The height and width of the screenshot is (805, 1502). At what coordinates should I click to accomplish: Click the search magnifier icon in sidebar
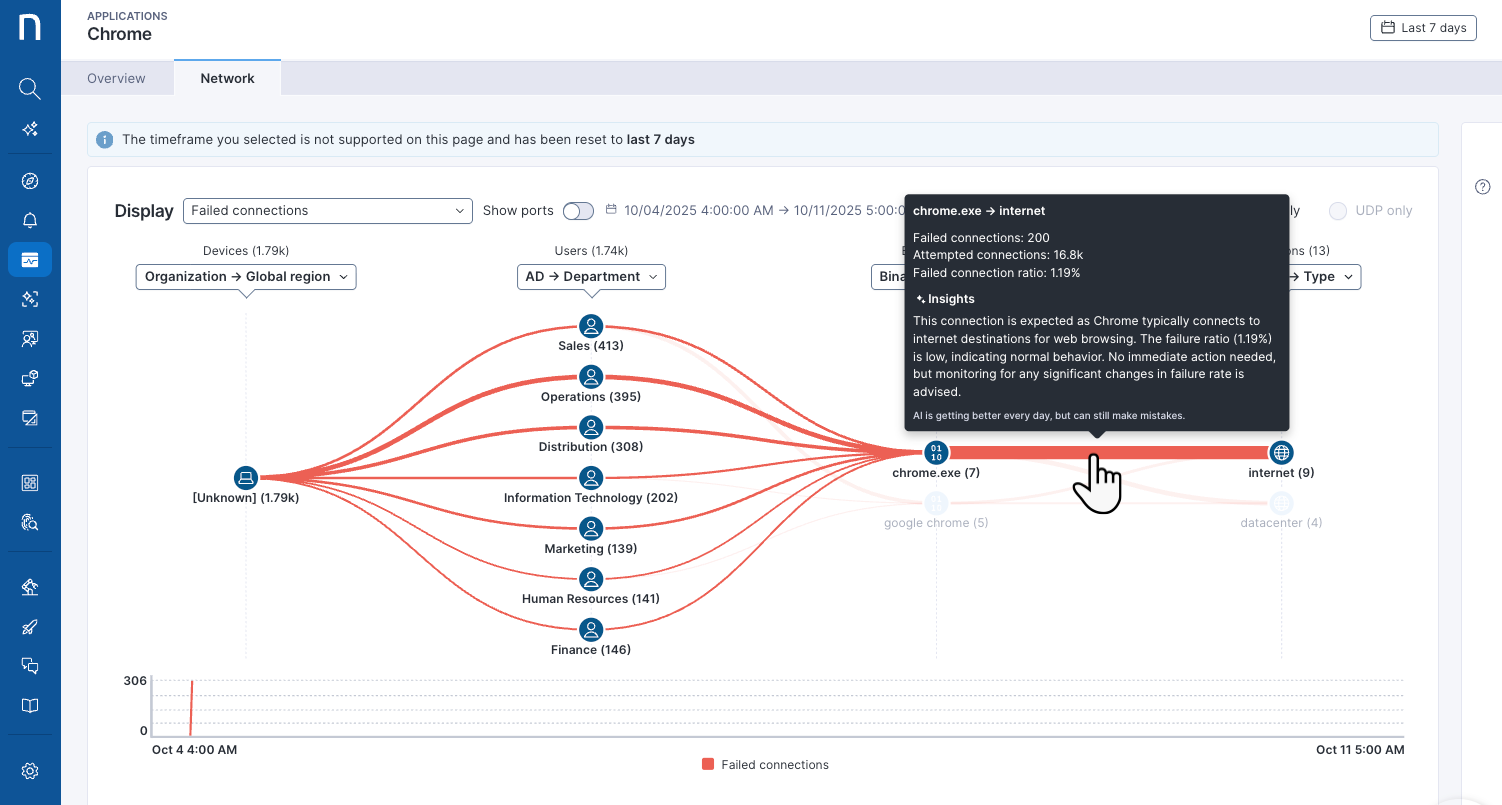(x=30, y=89)
